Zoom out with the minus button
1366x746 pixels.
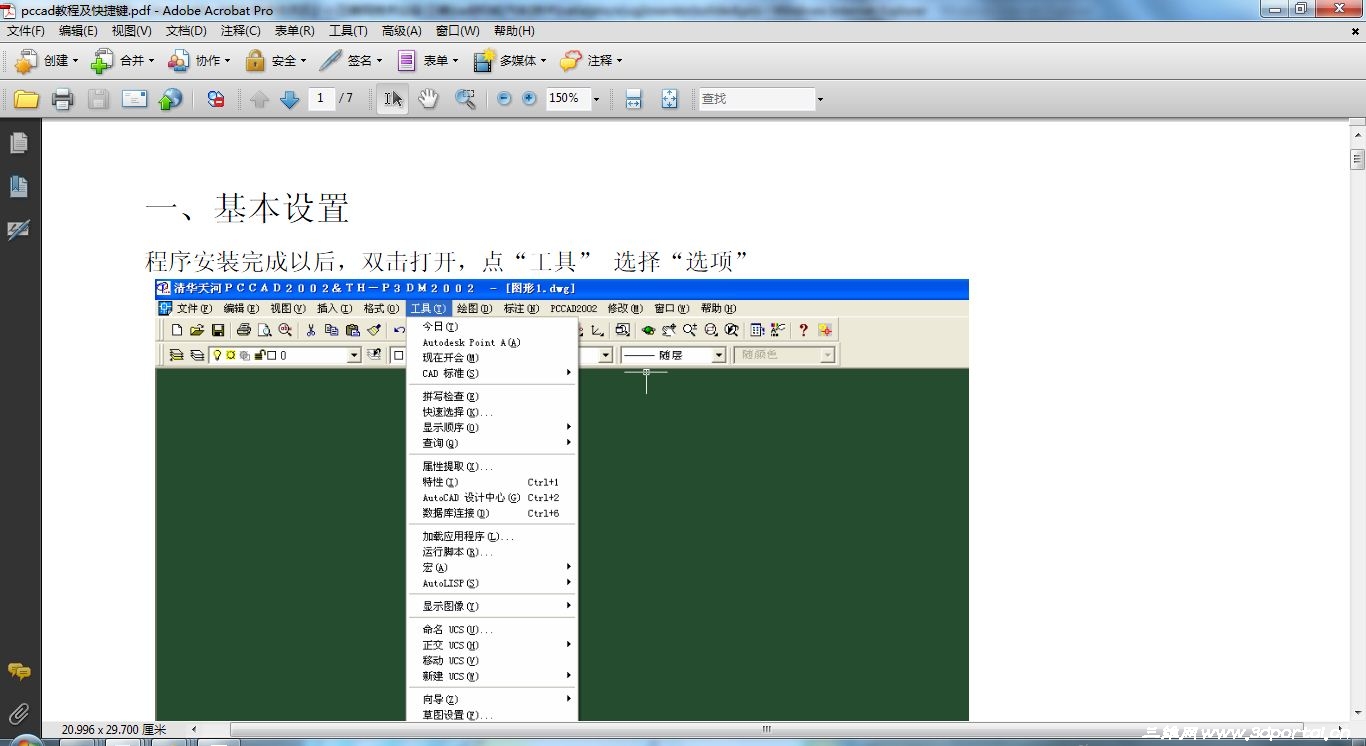504,99
